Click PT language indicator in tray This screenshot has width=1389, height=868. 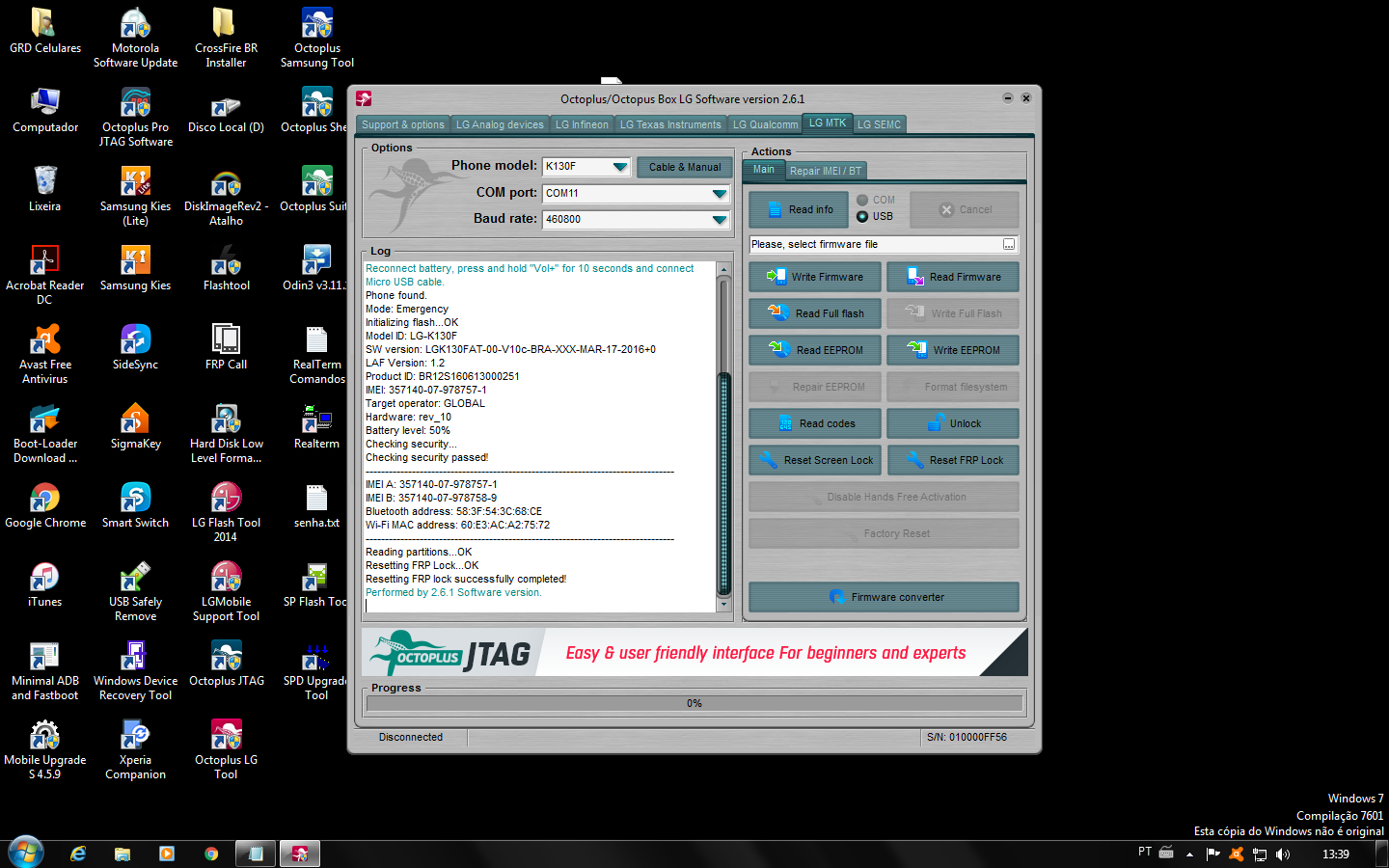pos(1145,852)
